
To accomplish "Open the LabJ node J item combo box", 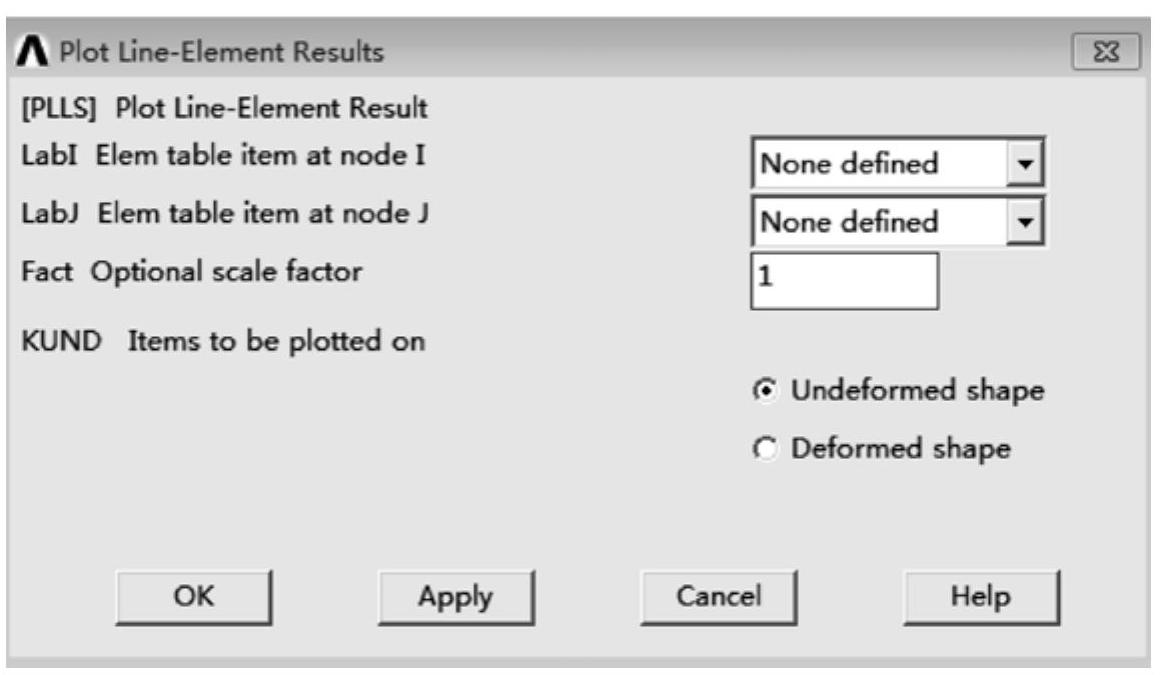I will (x=880, y=221).
